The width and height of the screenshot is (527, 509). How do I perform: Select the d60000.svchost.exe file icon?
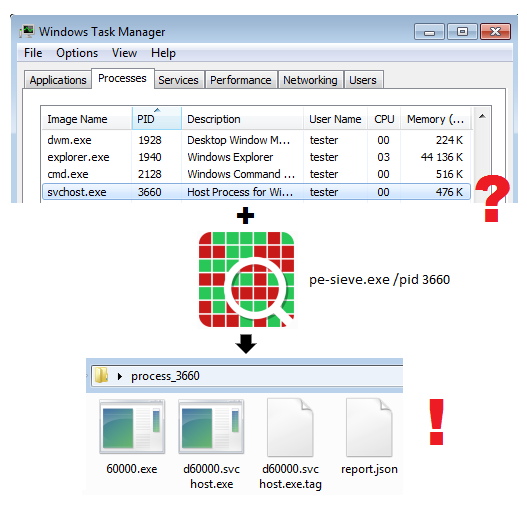coord(211,427)
